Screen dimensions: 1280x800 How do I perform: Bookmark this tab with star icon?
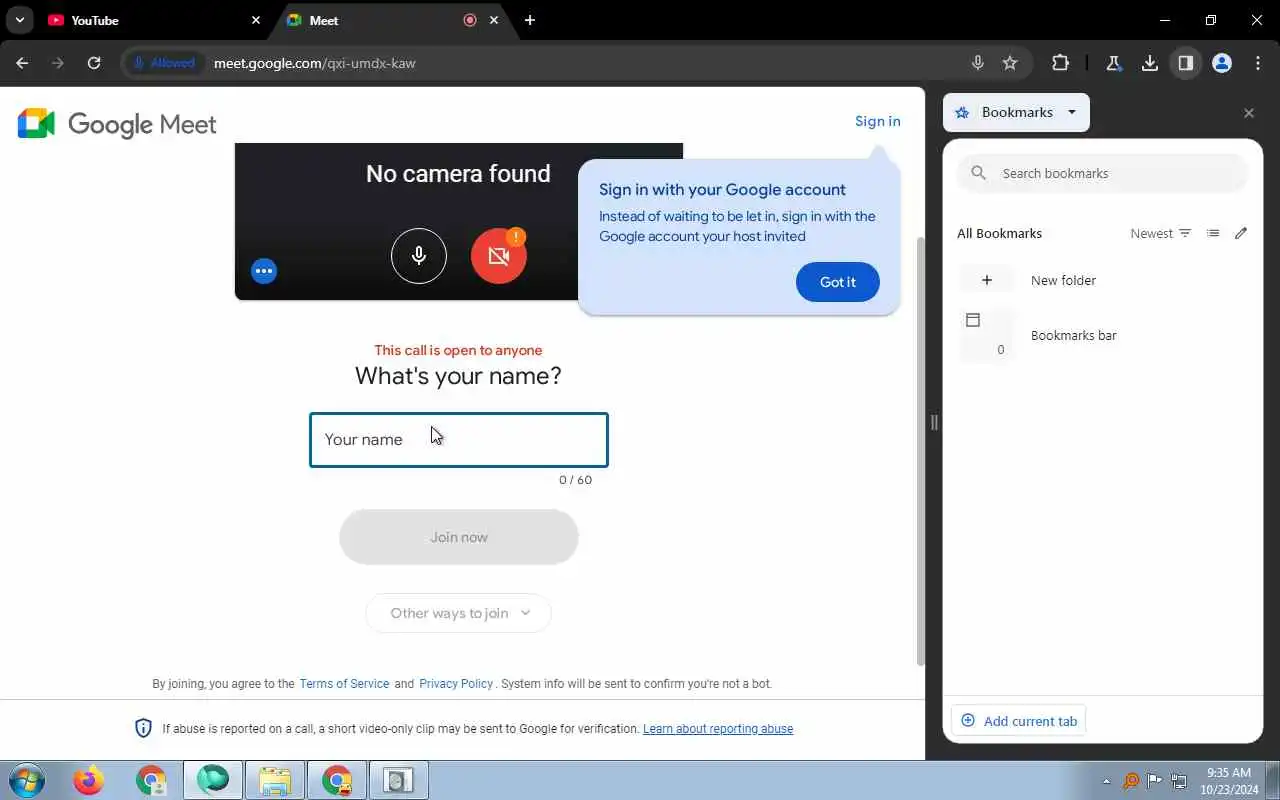[x=1010, y=63]
